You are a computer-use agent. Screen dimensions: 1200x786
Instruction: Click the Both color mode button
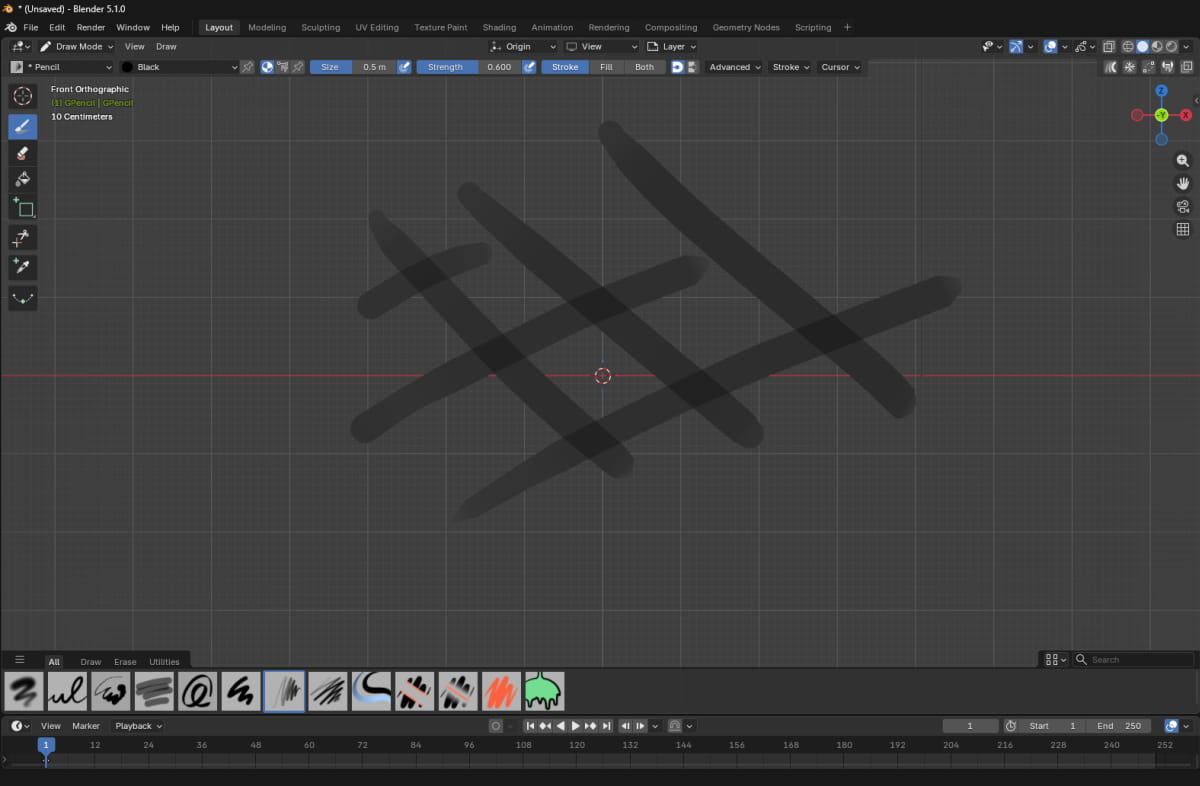[644, 67]
